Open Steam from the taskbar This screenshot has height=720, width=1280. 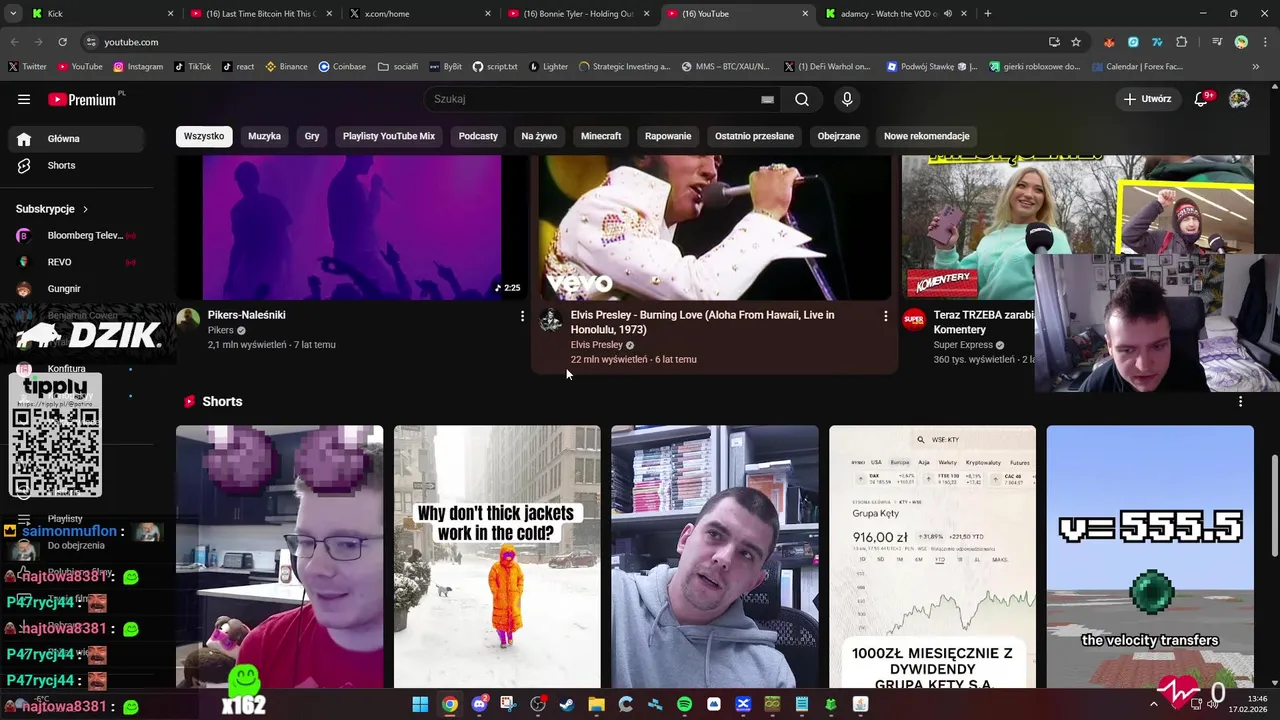point(567,704)
